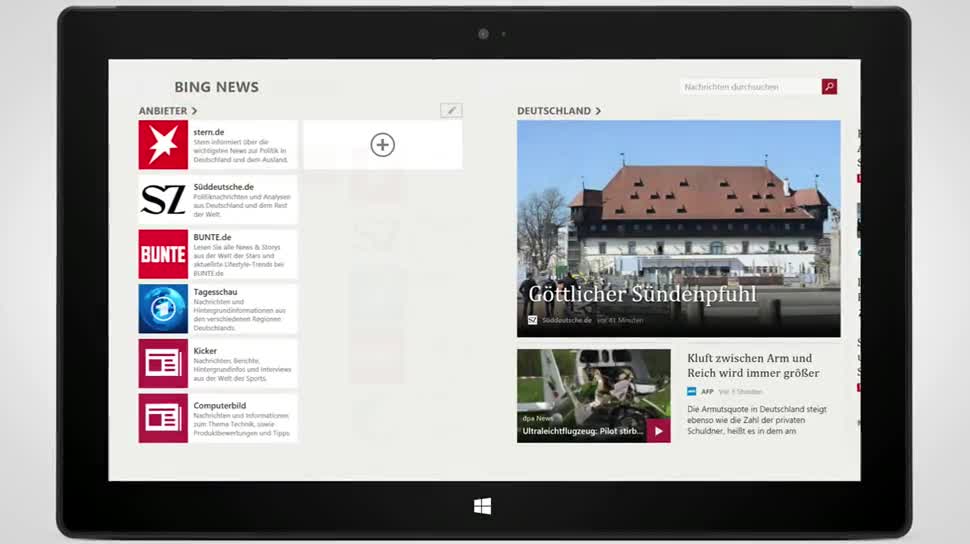Click the dpa News label on video
The height and width of the screenshot is (544, 970).
click(538, 418)
